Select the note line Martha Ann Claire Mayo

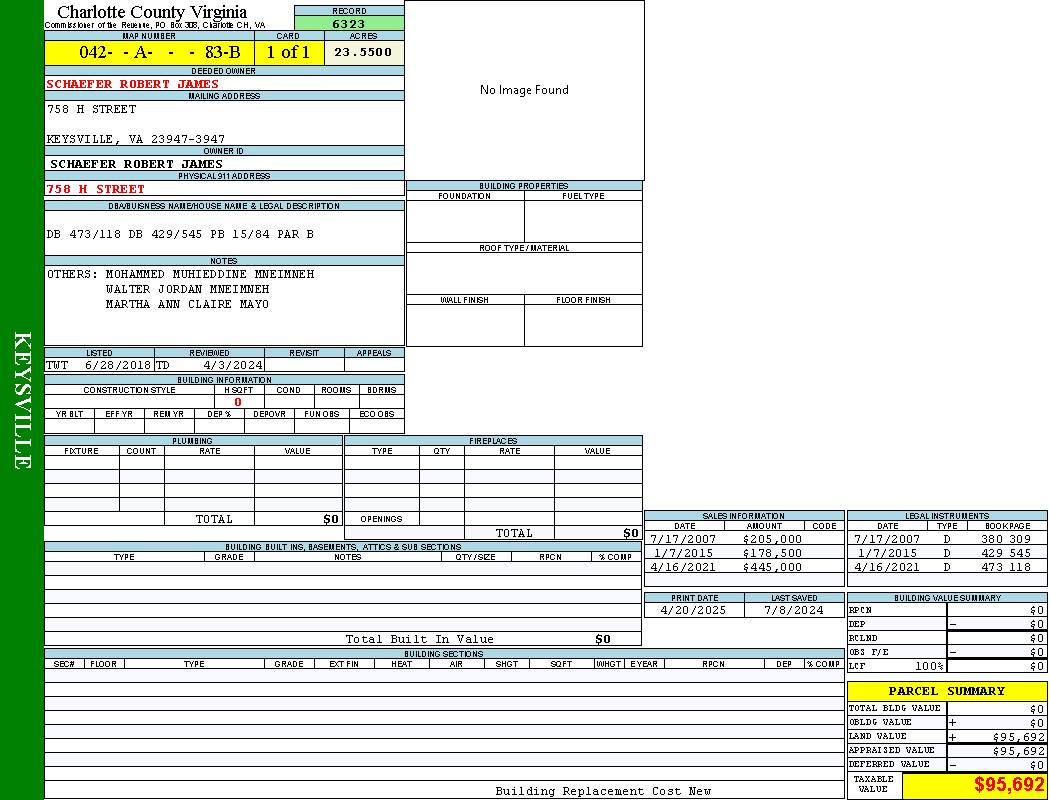(x=187, y=304)
